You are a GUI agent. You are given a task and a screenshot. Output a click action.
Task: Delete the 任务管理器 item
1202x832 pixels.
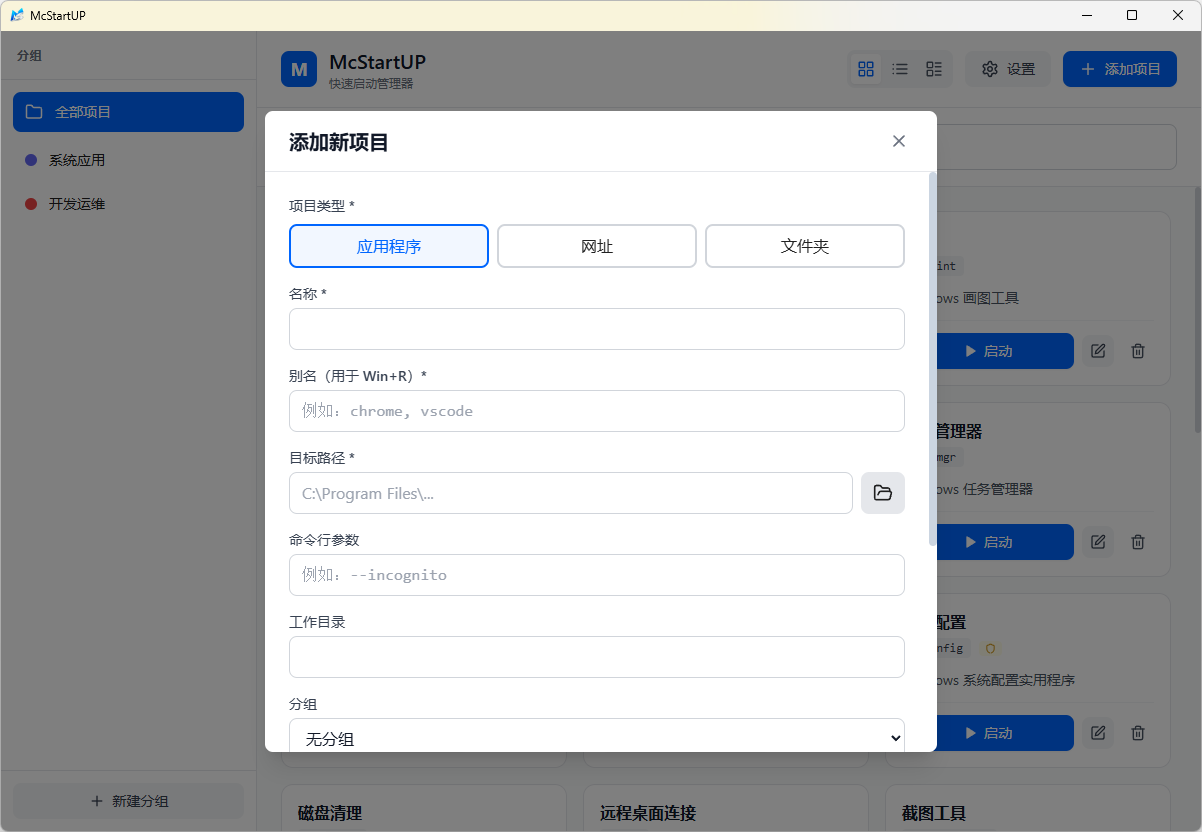click(x=1138, y=542)
